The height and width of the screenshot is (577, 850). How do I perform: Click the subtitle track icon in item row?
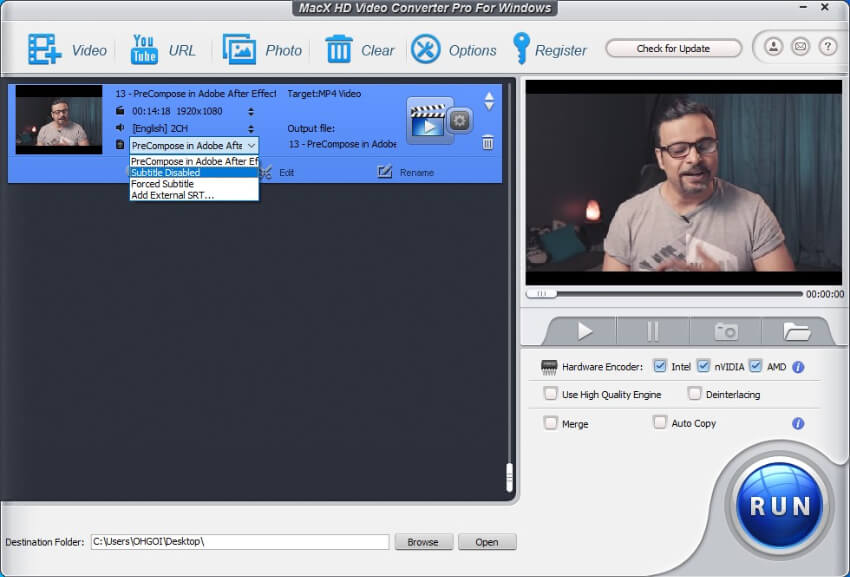pos(120,144)
